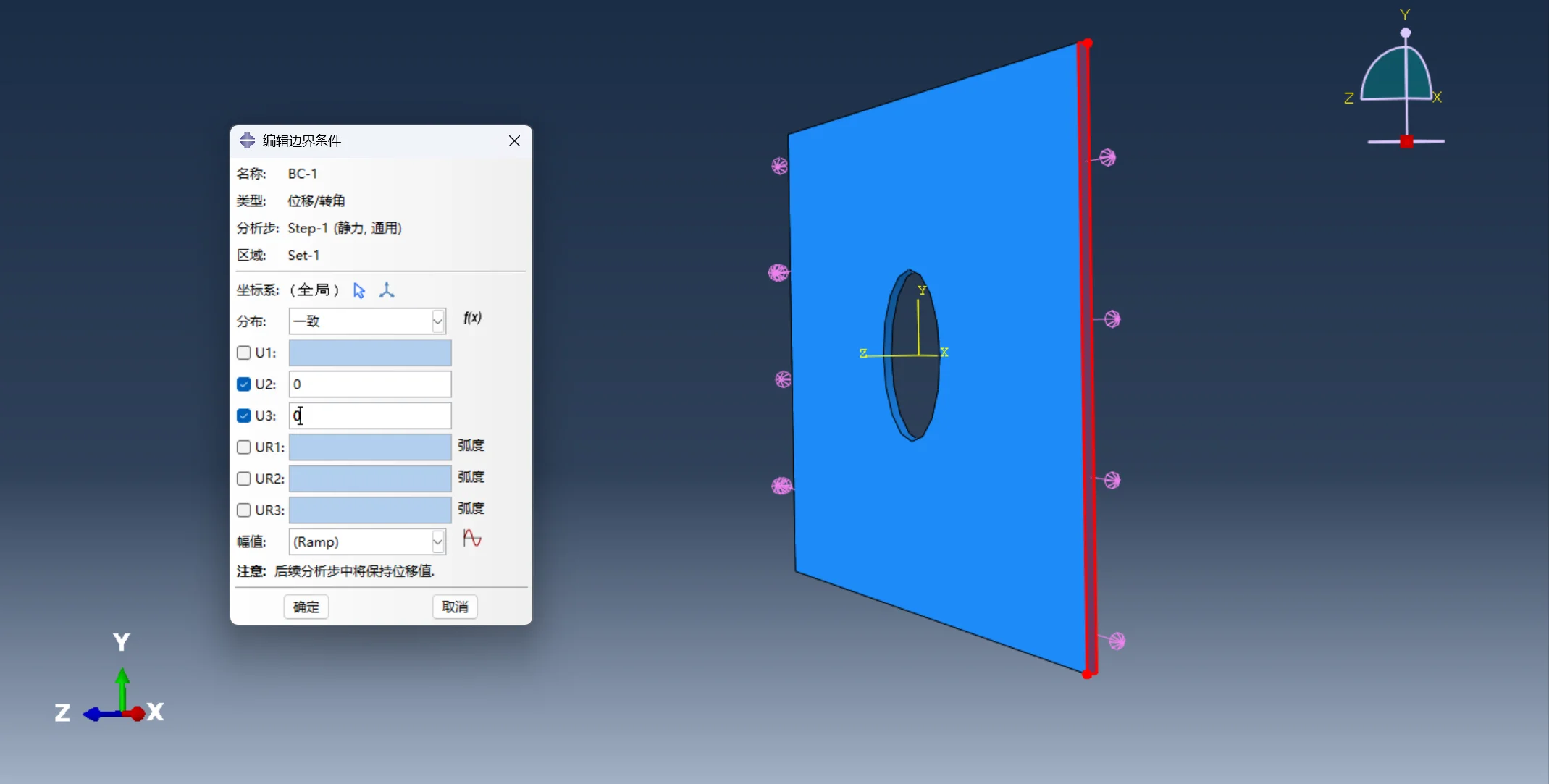1549x784 pixels.
Task: Enable the UR3 rotation checkbox
Action: click(244, 510)
